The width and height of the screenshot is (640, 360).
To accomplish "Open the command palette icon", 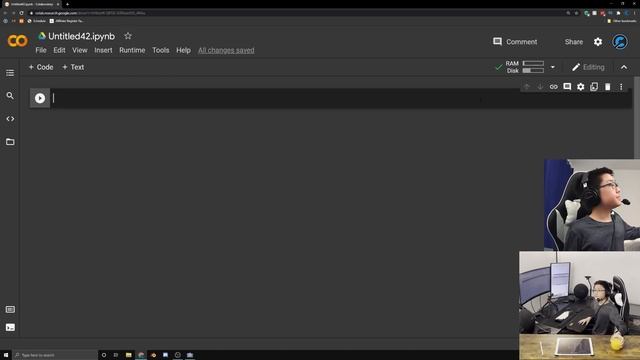I will 10,309.
